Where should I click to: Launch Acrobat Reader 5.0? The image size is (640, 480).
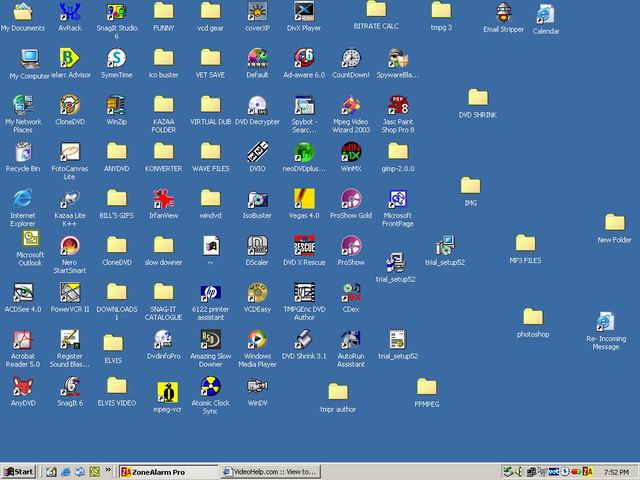(x=23, y=340)
